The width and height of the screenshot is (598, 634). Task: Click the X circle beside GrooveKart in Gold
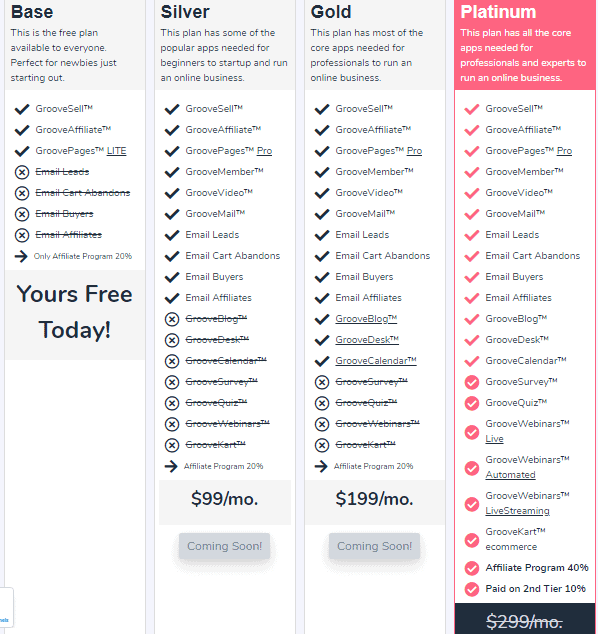[x=322, y=446]
